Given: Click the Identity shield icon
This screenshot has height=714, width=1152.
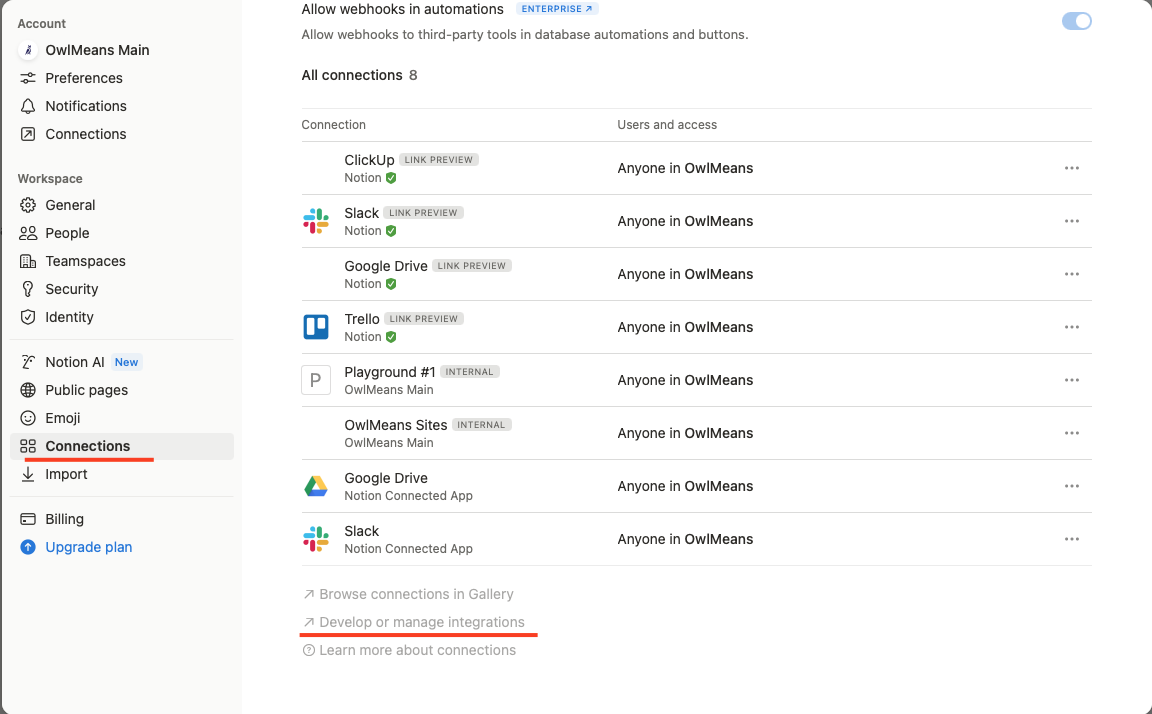Looking at the screenshot, I should click(28, 317).
